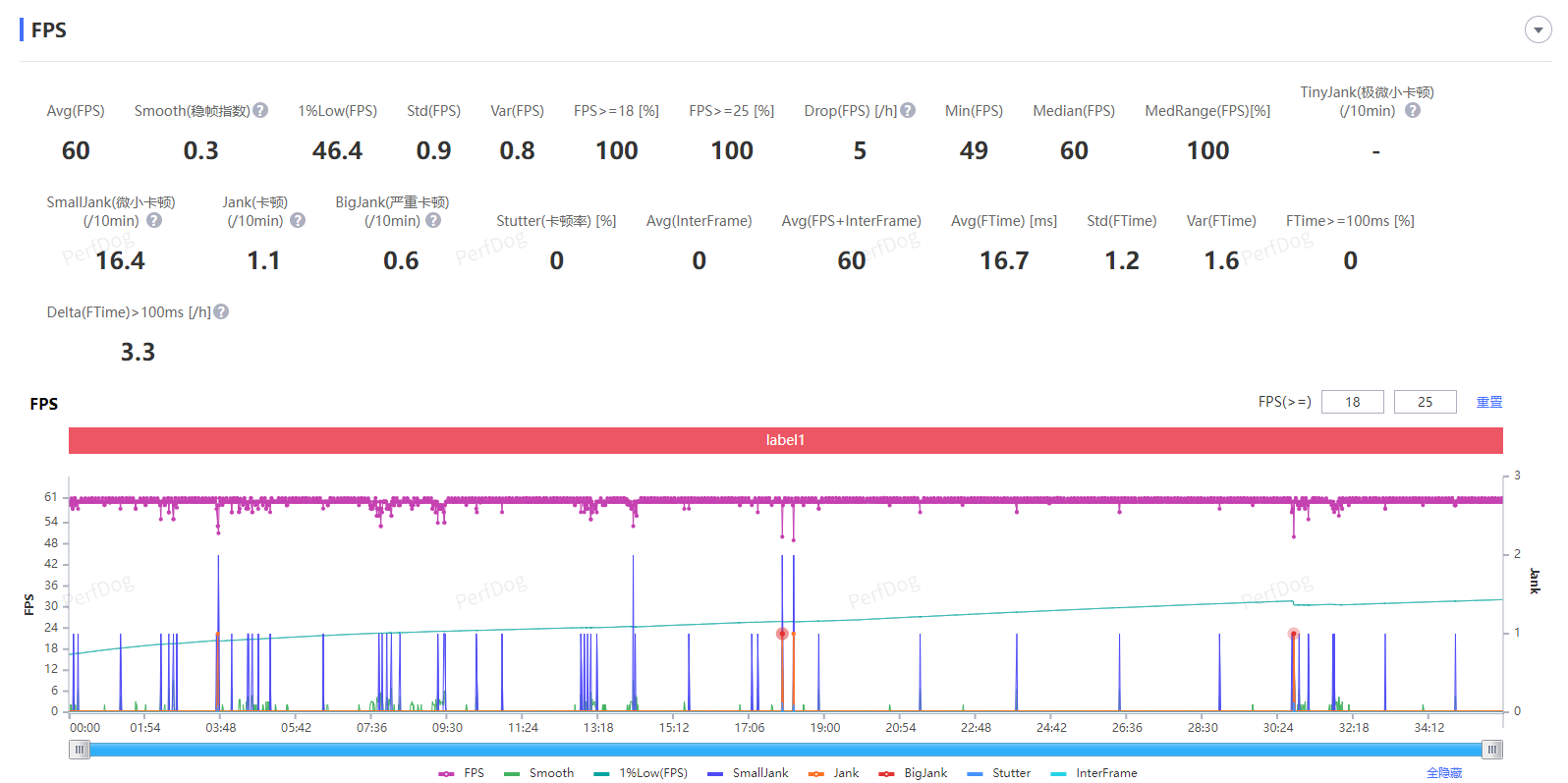Select the red label1 bar
1568x783 pixels.
785,440
